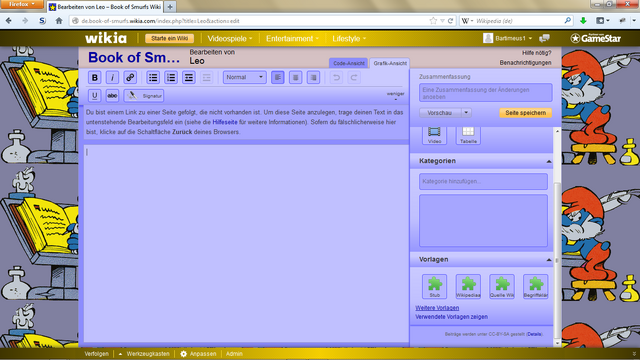
Task: Focus the Zusammenfassung summary field
Action: click(485, 93)
